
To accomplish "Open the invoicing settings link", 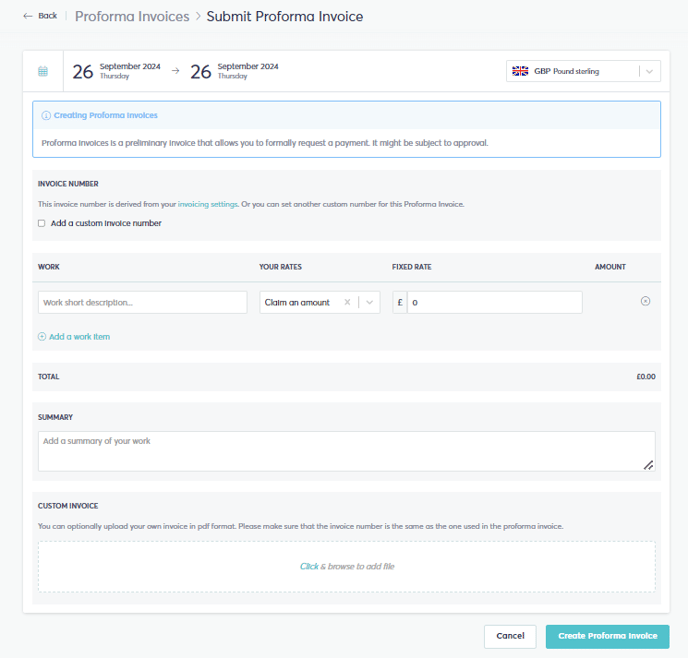I will 208,204.
